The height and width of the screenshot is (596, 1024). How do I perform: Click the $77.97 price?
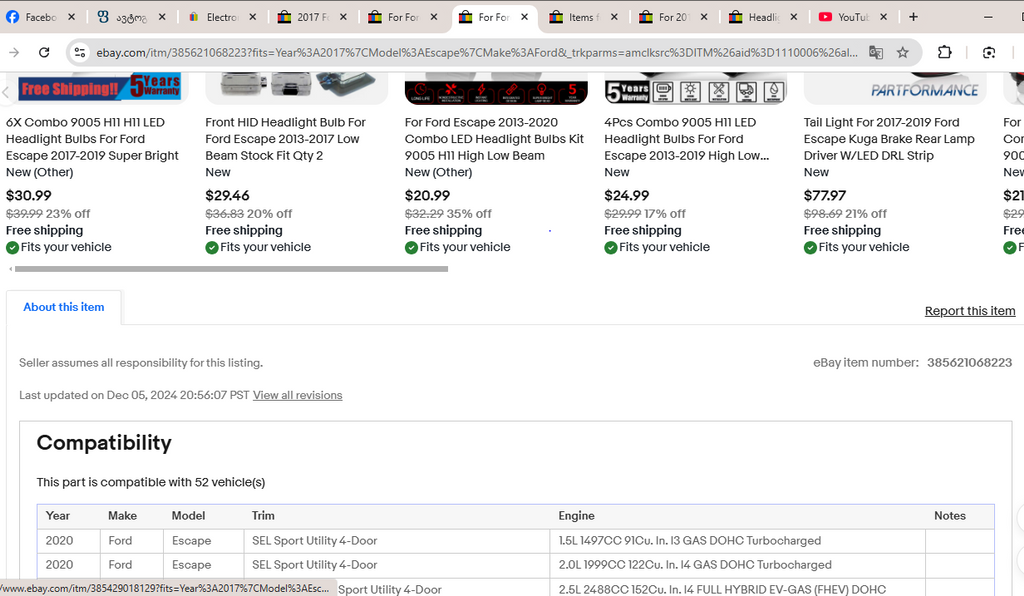click(x=825, y=196)
